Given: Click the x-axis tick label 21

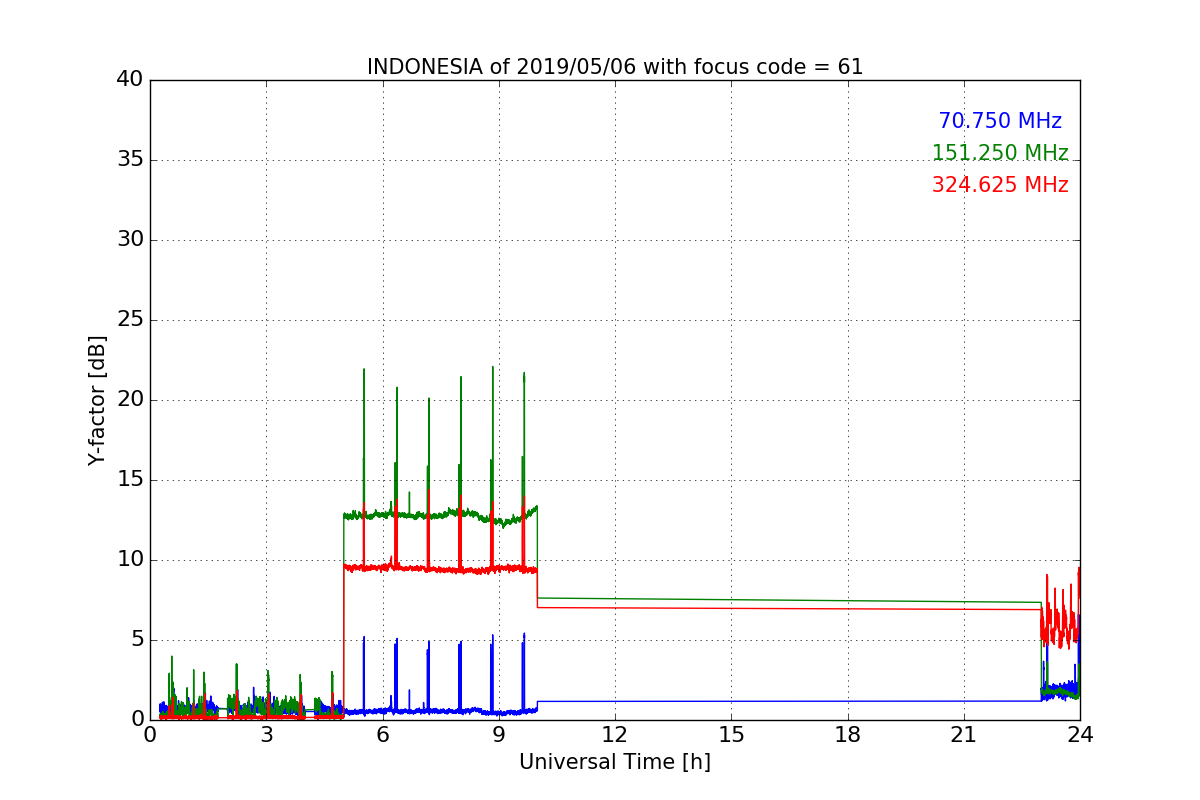Looking at the screenshot, I should (x=964, y=735).
